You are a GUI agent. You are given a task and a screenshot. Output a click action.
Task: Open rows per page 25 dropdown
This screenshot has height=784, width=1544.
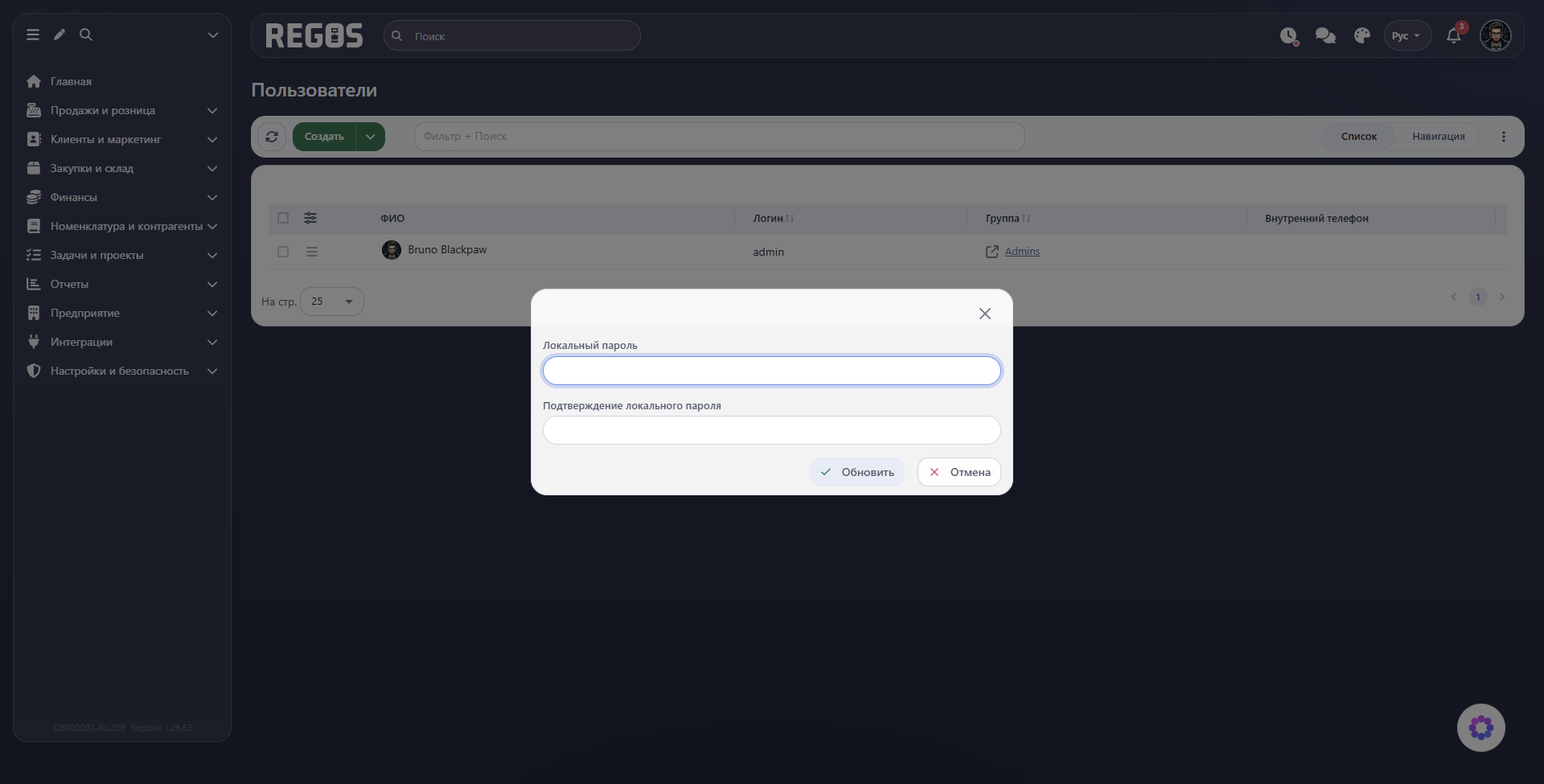click(x=332, y=302)
